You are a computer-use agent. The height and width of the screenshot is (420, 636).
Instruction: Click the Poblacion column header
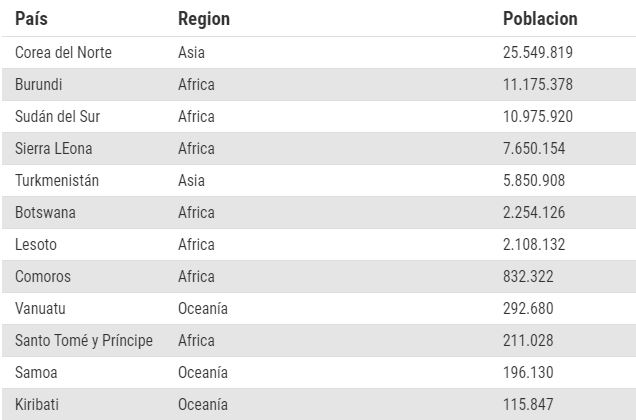tap(540, 19)
